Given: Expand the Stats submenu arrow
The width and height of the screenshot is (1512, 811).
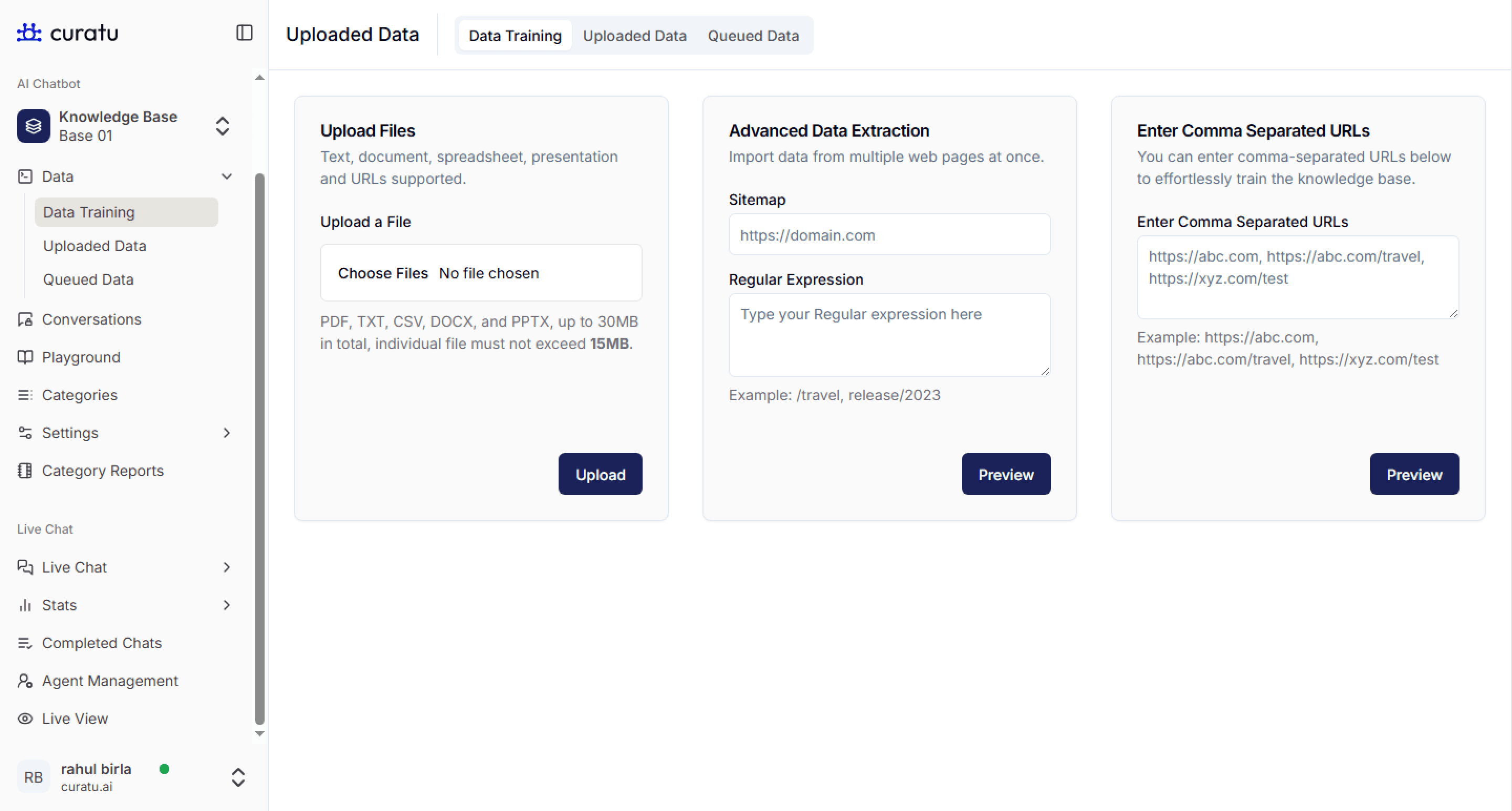Looking at the screenshot, I should click(227, 605).
